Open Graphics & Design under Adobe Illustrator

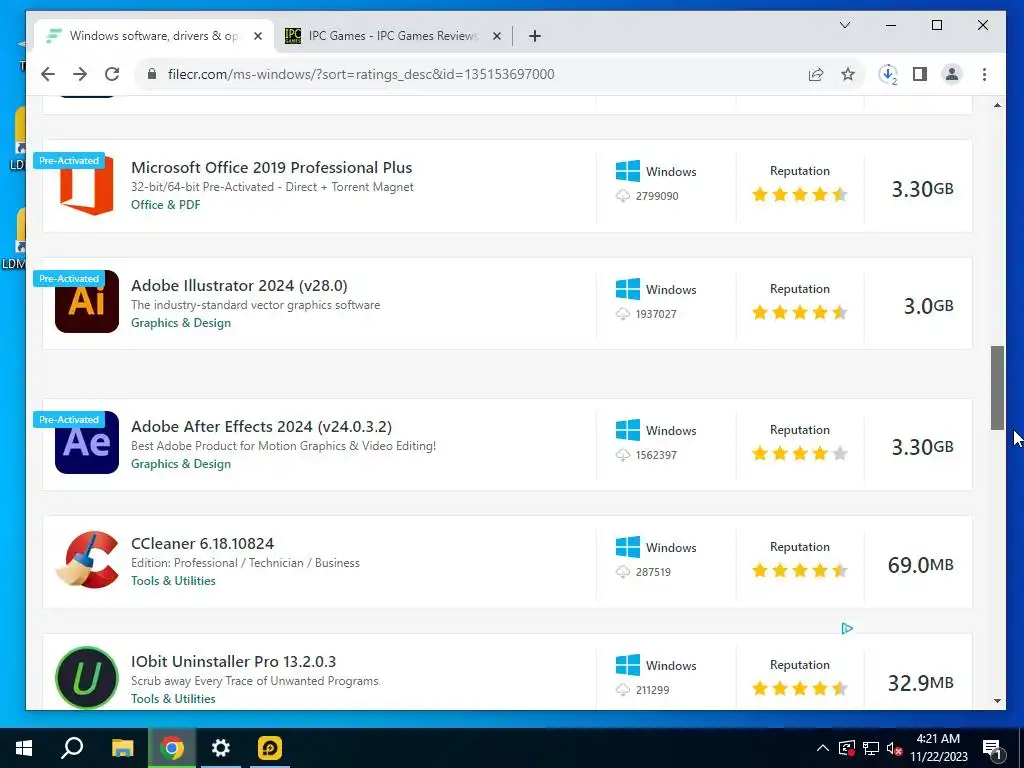(x=181, y=323)
